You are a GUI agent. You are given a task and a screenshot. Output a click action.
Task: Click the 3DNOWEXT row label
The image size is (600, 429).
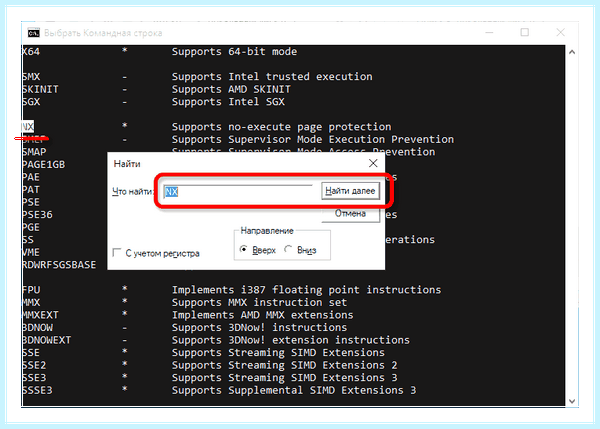click(x=47, y=340)
